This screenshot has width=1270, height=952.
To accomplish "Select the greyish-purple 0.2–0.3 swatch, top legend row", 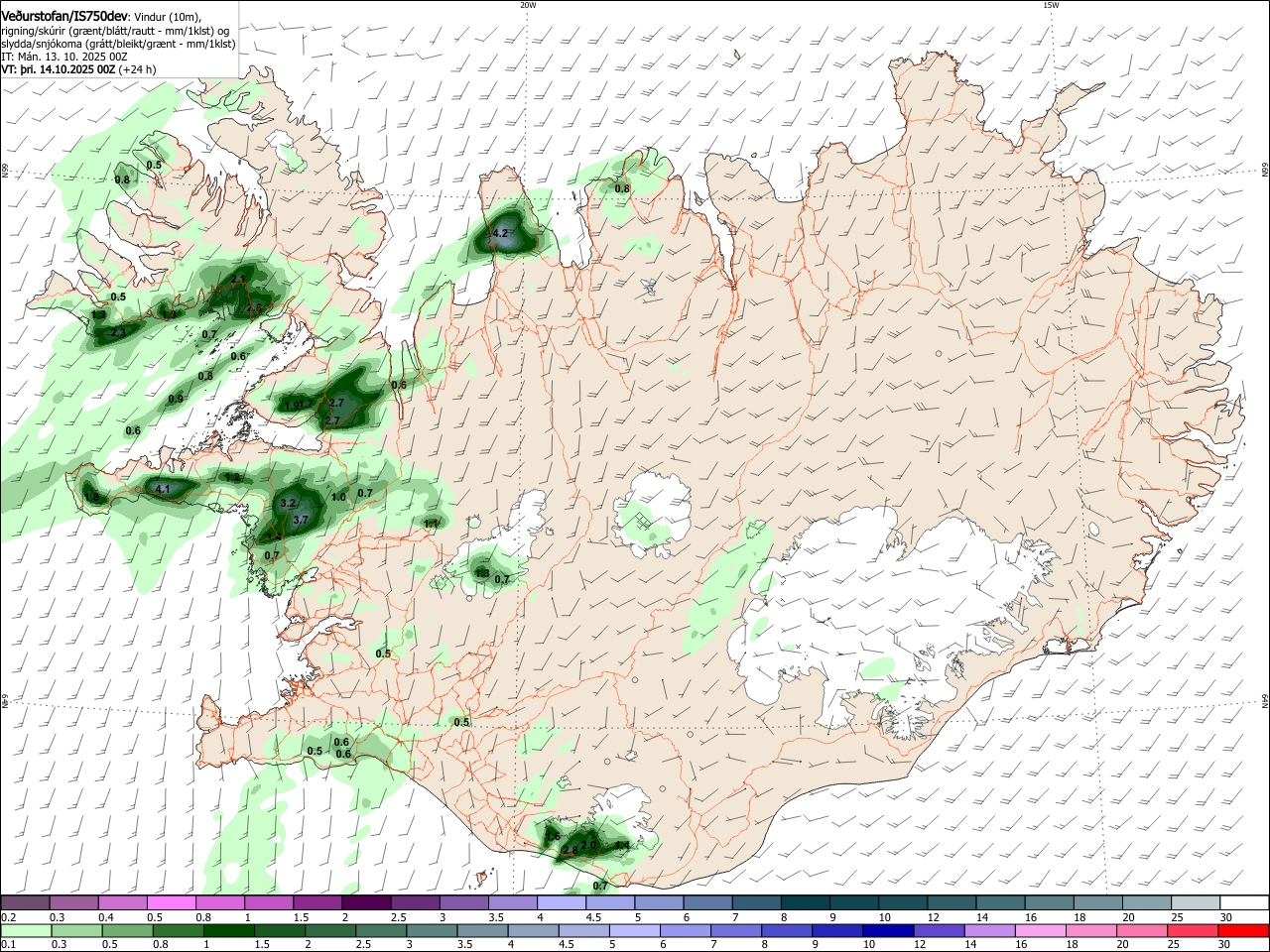I will point(24,902).
